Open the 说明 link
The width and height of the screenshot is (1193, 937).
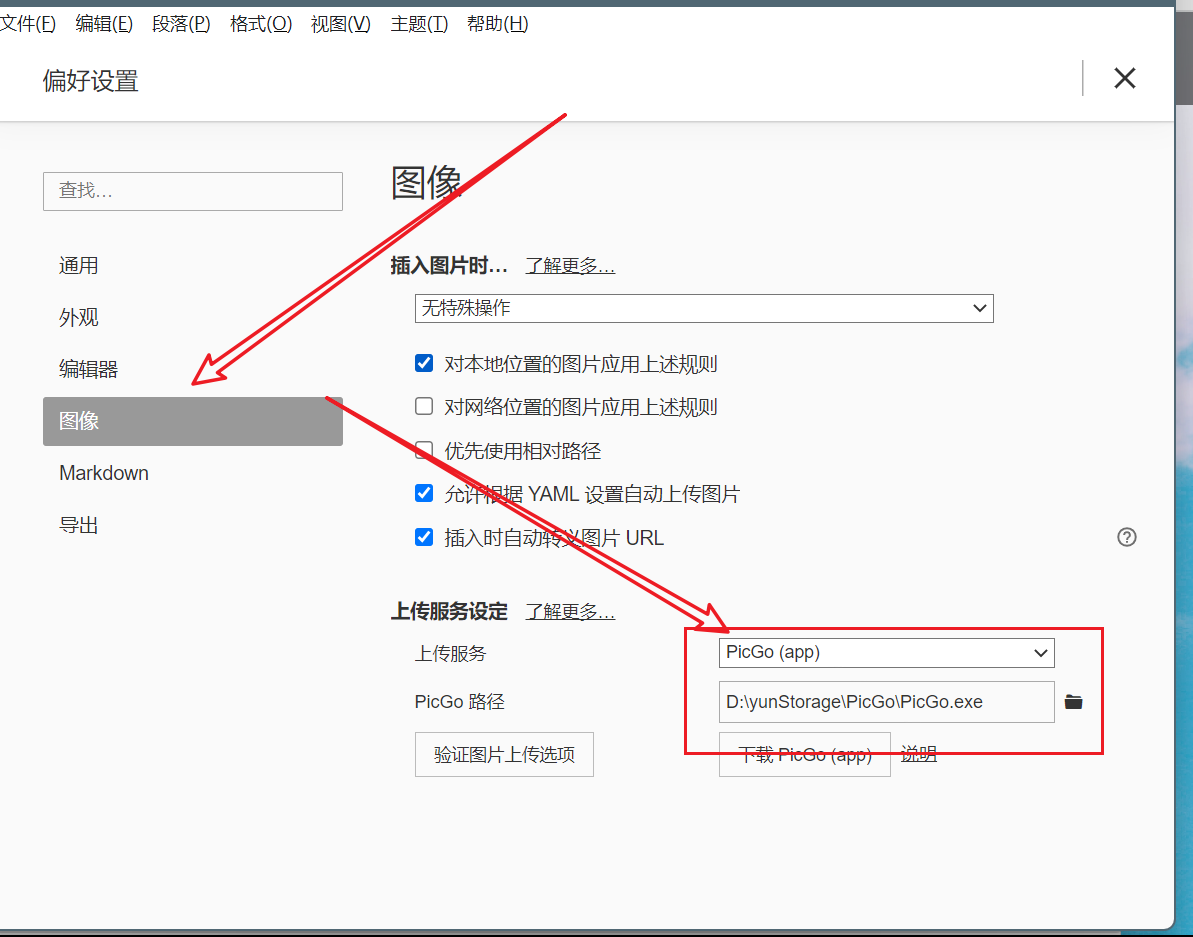(x=918, y=754)
